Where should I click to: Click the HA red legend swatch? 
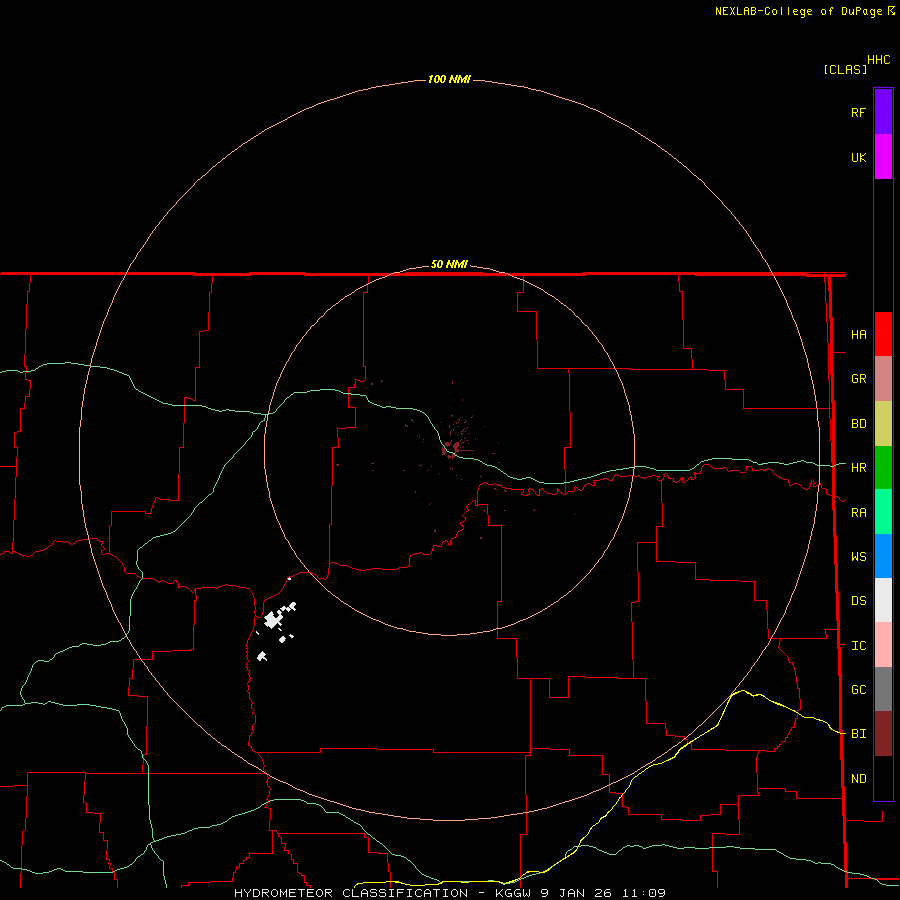click(x=883, y=334)
